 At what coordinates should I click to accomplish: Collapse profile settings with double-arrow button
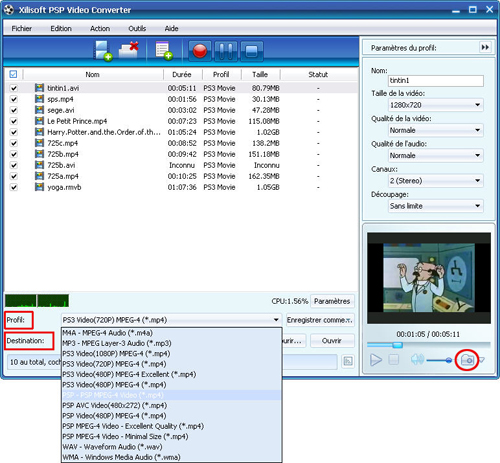[x=485, y=47]
